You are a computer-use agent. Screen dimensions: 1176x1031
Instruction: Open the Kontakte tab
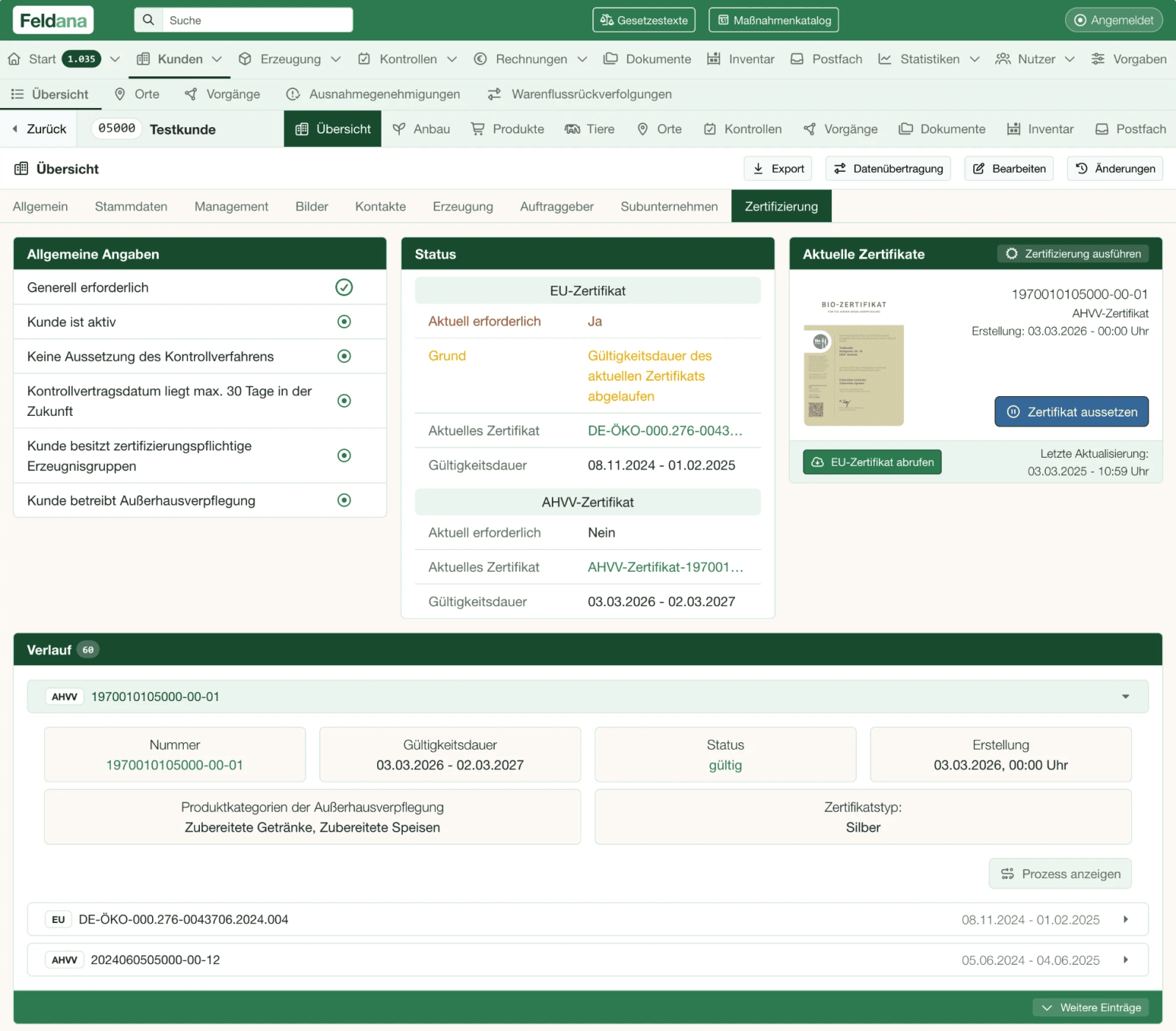pos(380,206)
